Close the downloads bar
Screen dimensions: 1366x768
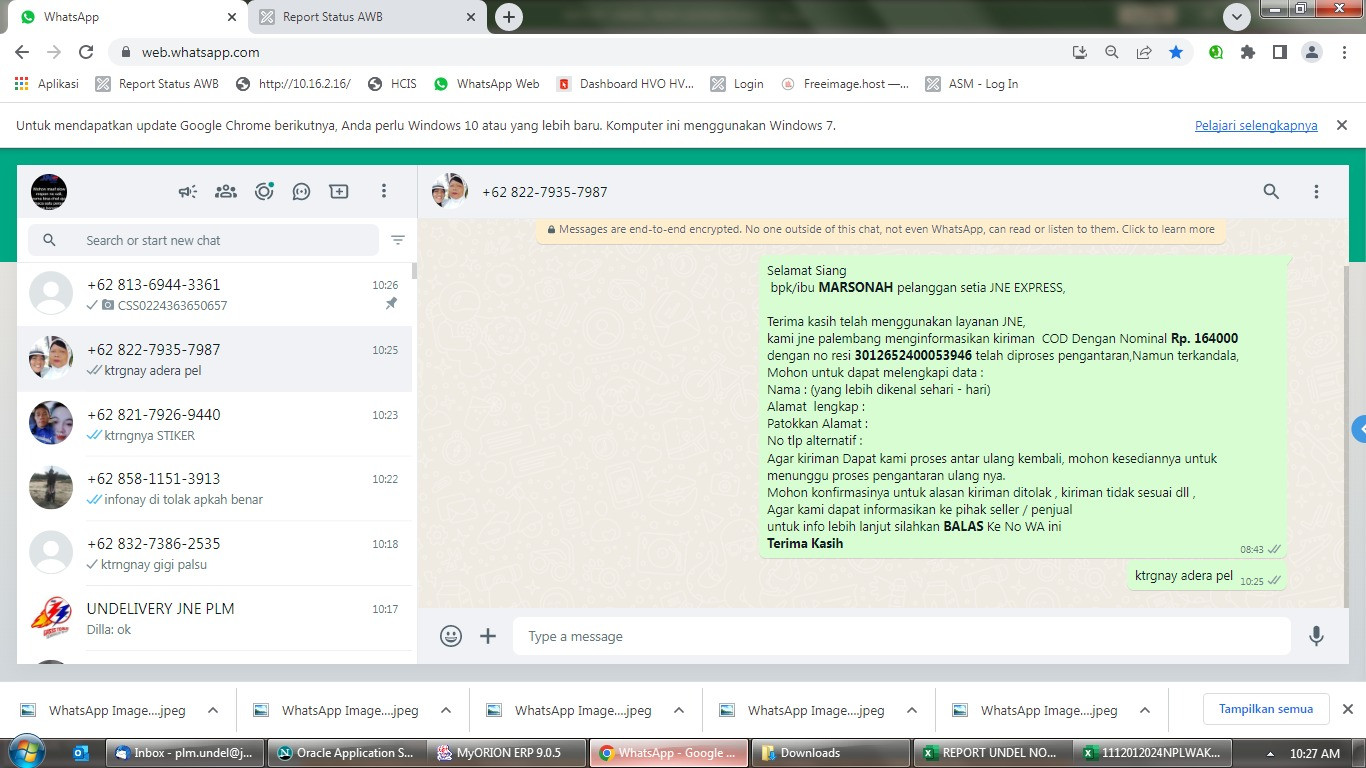coord(1347,709)
